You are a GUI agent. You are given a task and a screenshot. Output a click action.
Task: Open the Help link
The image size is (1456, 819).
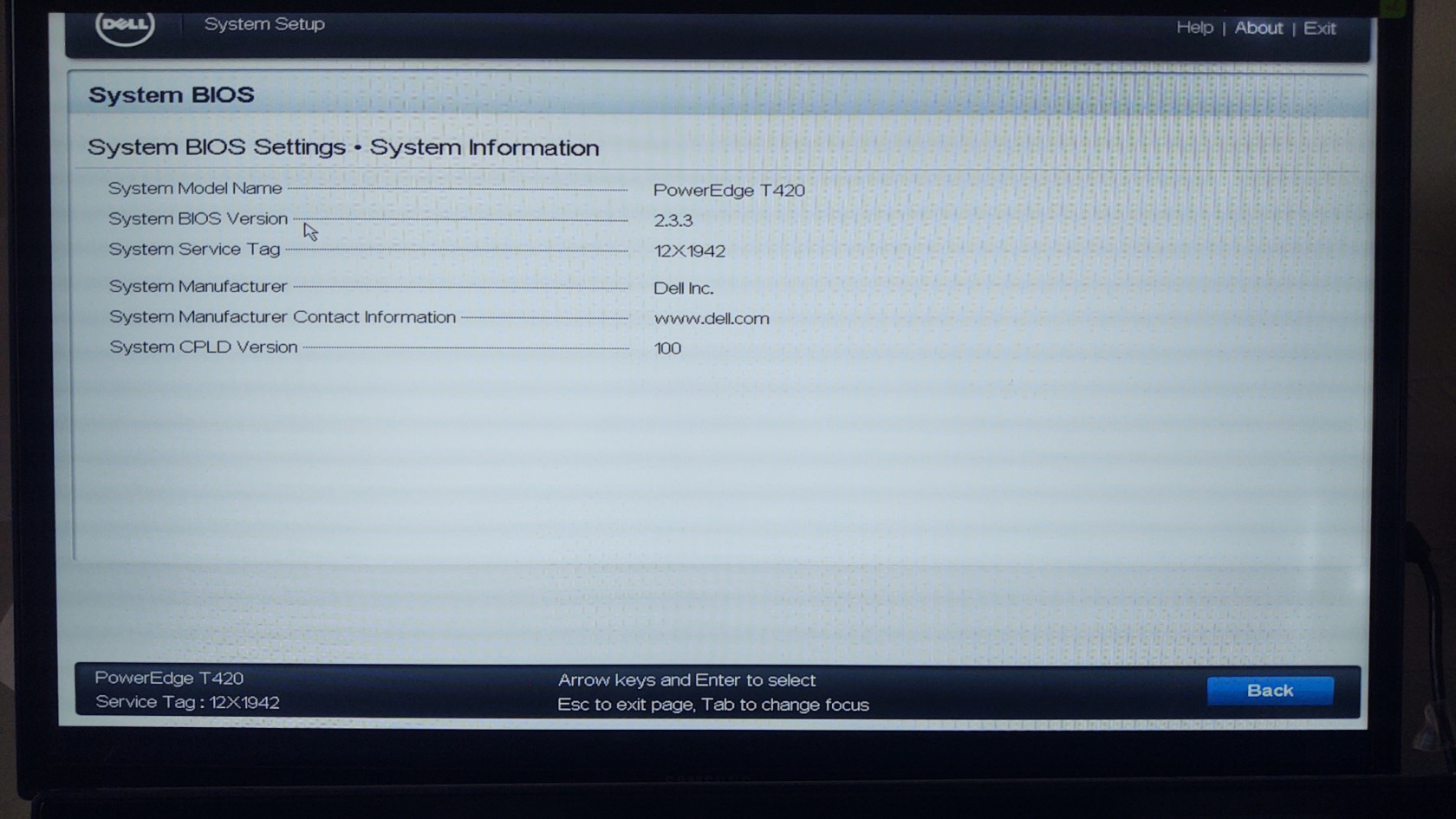coord(1194,28)
